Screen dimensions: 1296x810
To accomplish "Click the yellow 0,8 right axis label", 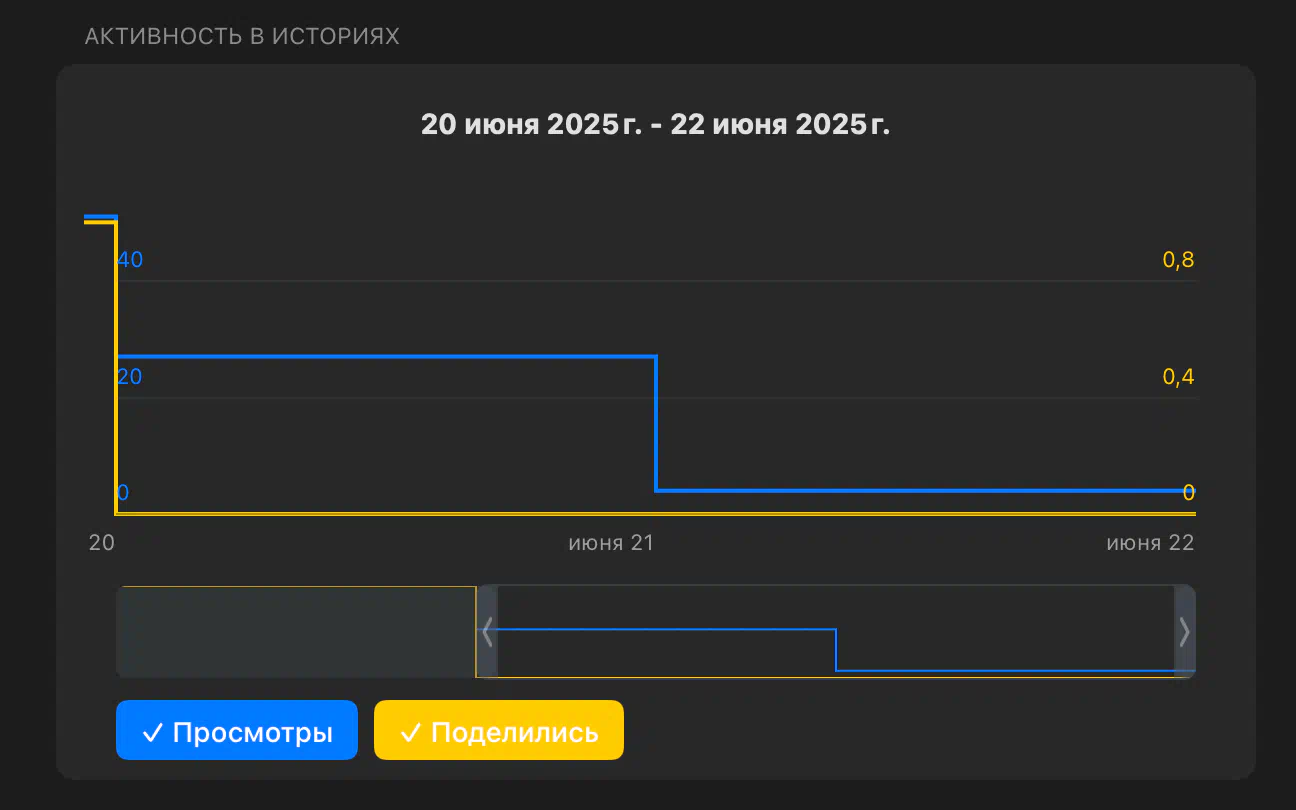I will coord(1178,260).
